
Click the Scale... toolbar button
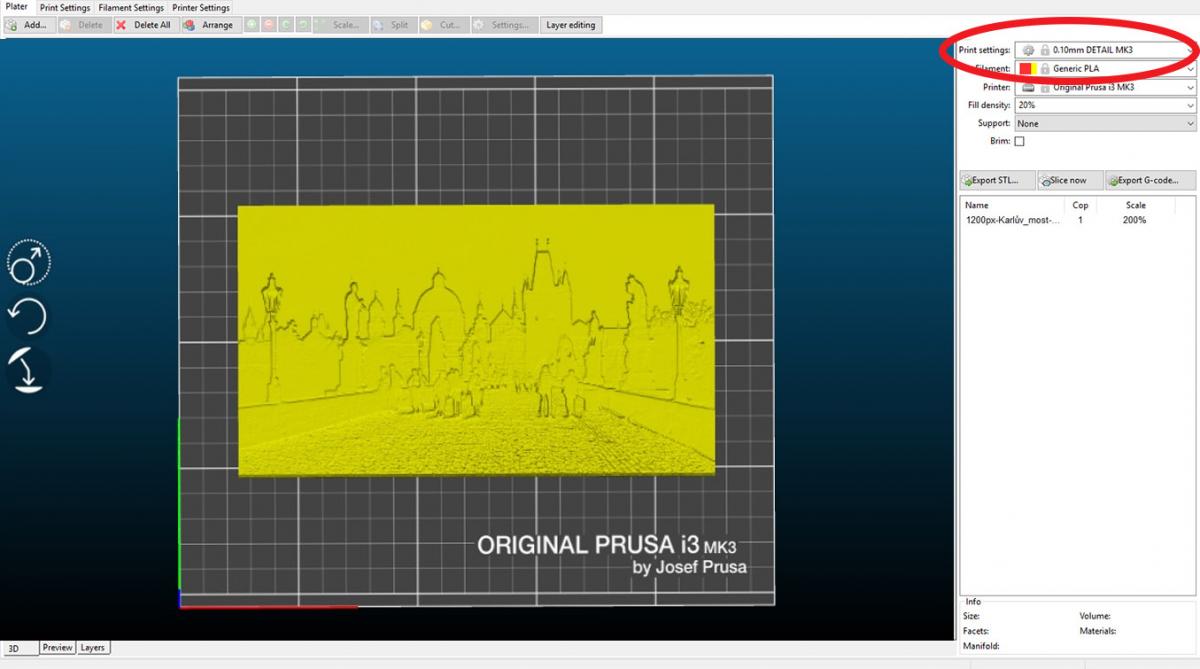click(x=339, y=25)
